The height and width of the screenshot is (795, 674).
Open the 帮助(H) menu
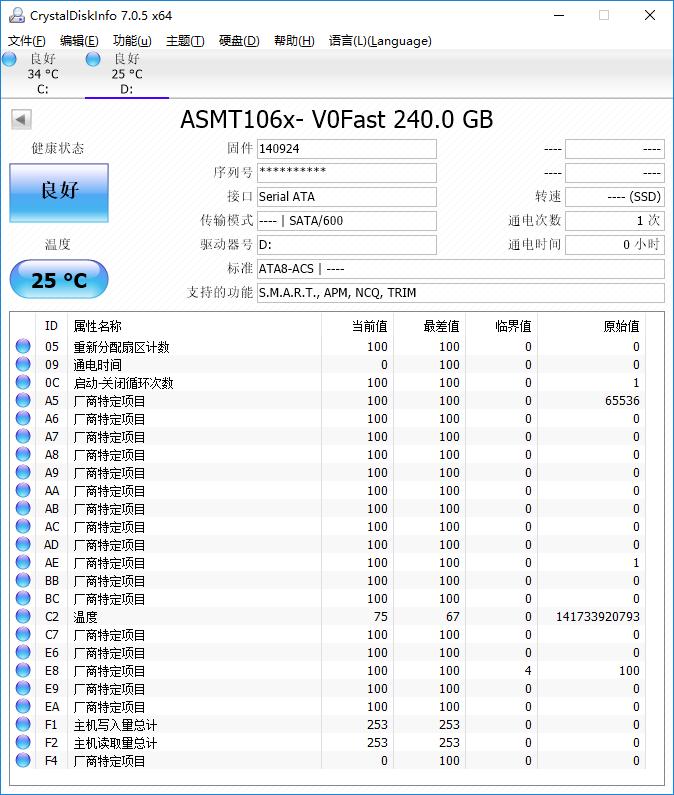(x=294, y=41)
